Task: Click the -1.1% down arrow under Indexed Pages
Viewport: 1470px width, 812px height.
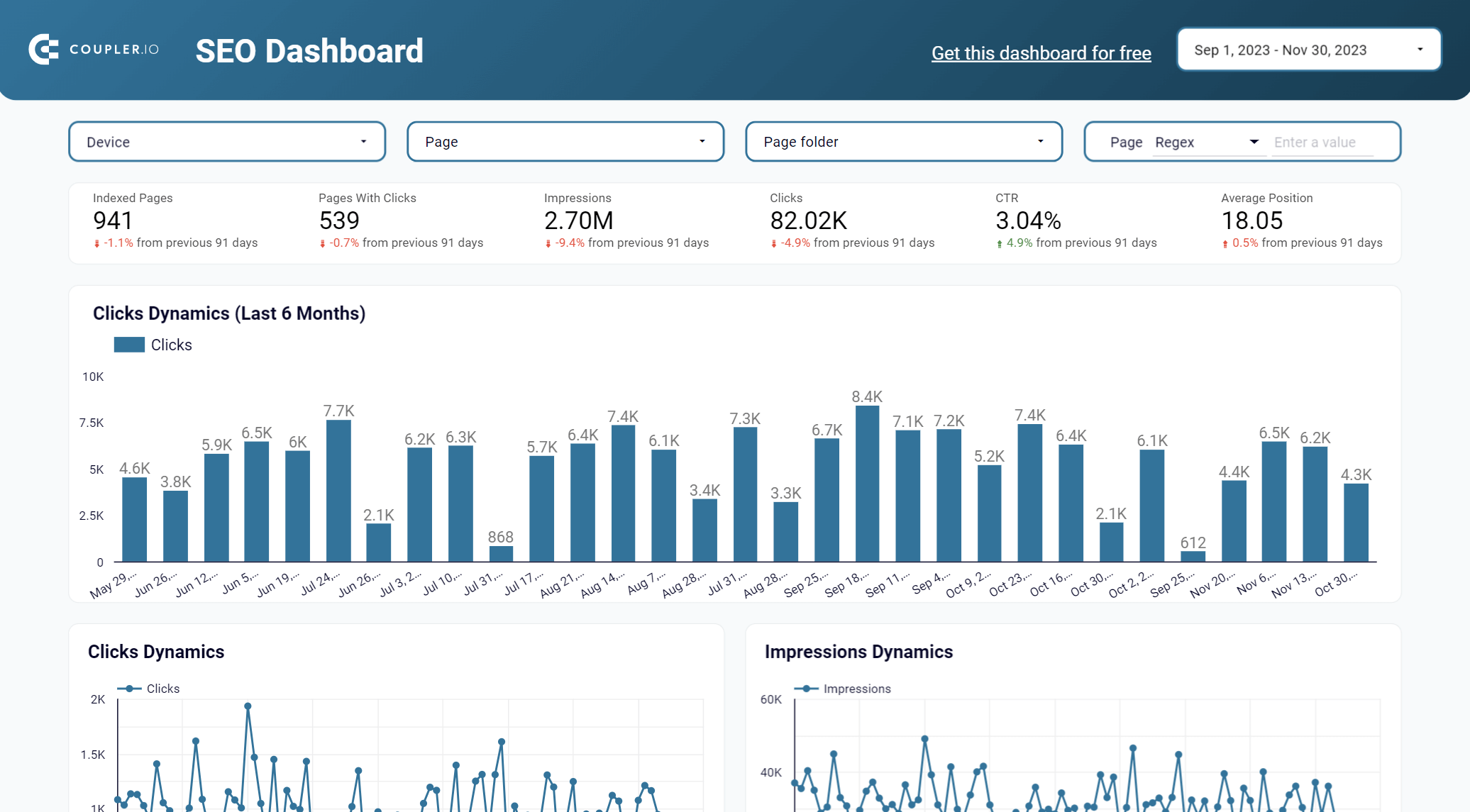Action: pos(96,244)
